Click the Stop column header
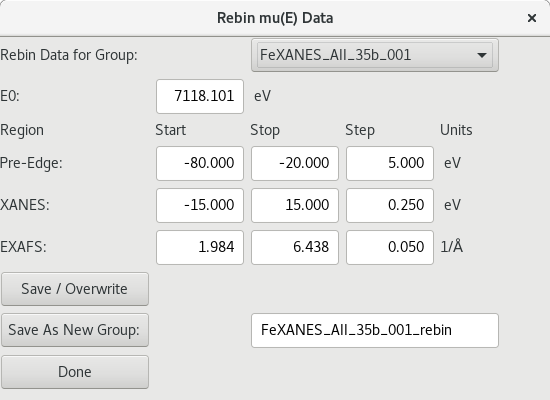Screen dimensions: 550x400 click(265, 131)
